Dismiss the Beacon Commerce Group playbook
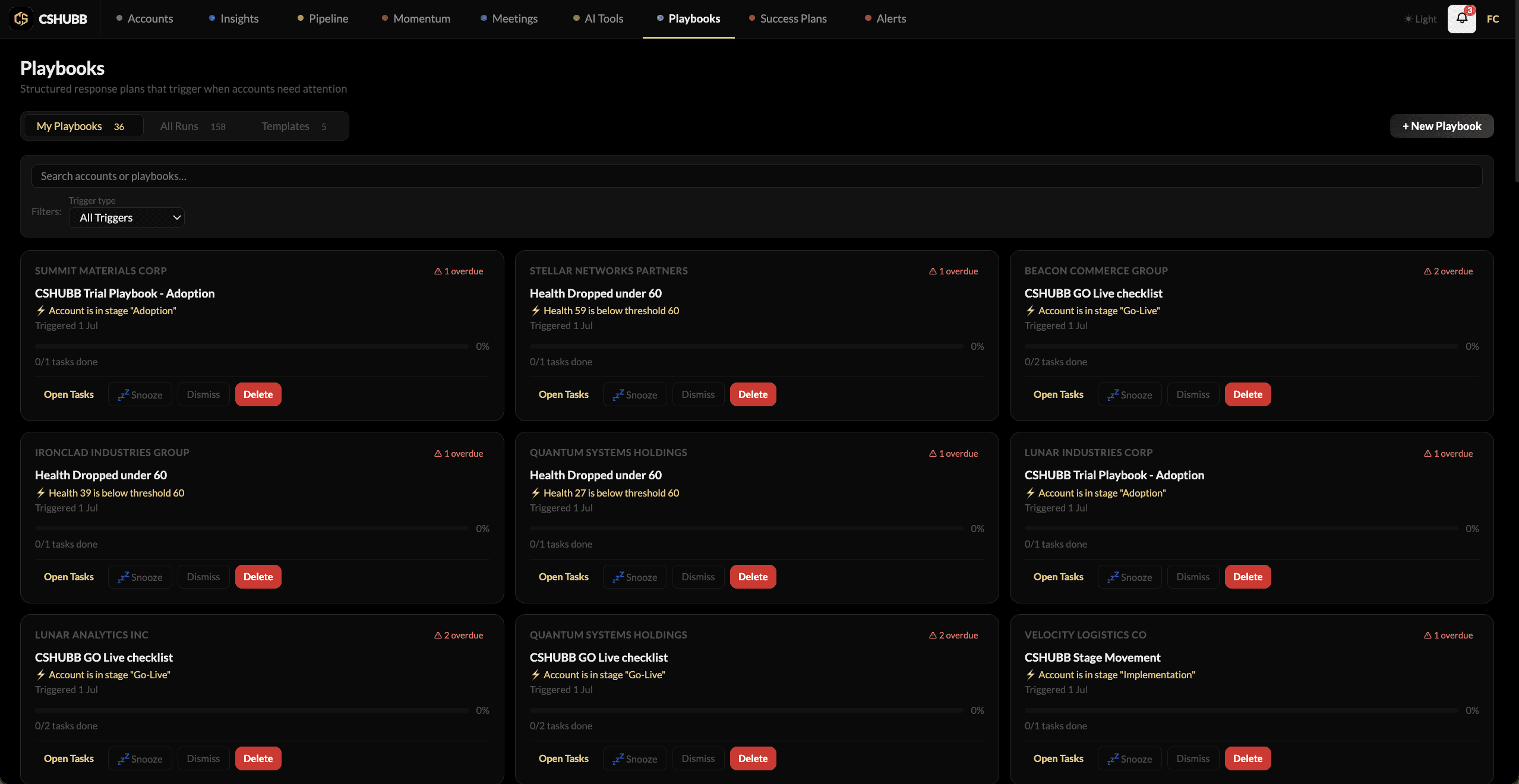 [1193, 395]
